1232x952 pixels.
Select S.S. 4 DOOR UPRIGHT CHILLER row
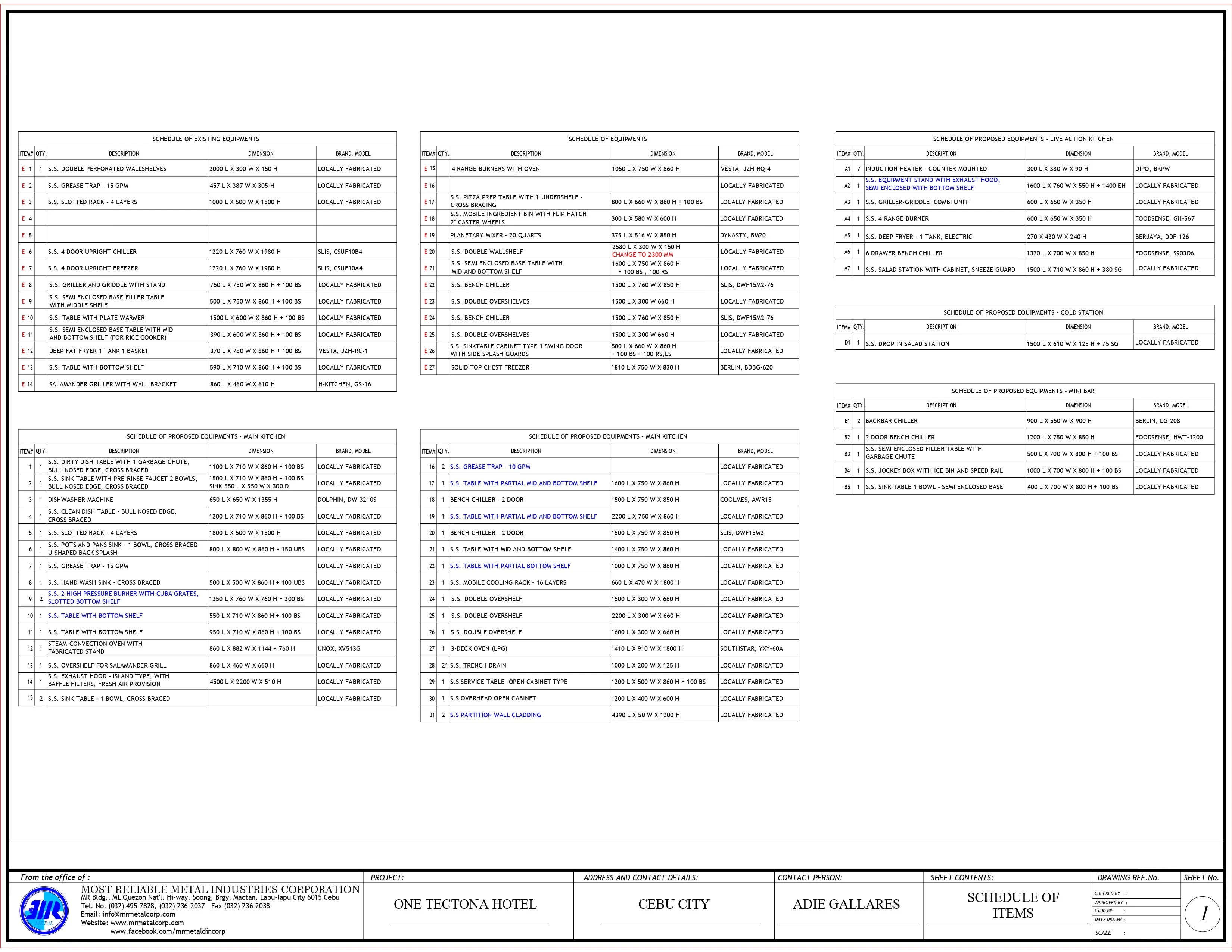click(x=207, y=252)
